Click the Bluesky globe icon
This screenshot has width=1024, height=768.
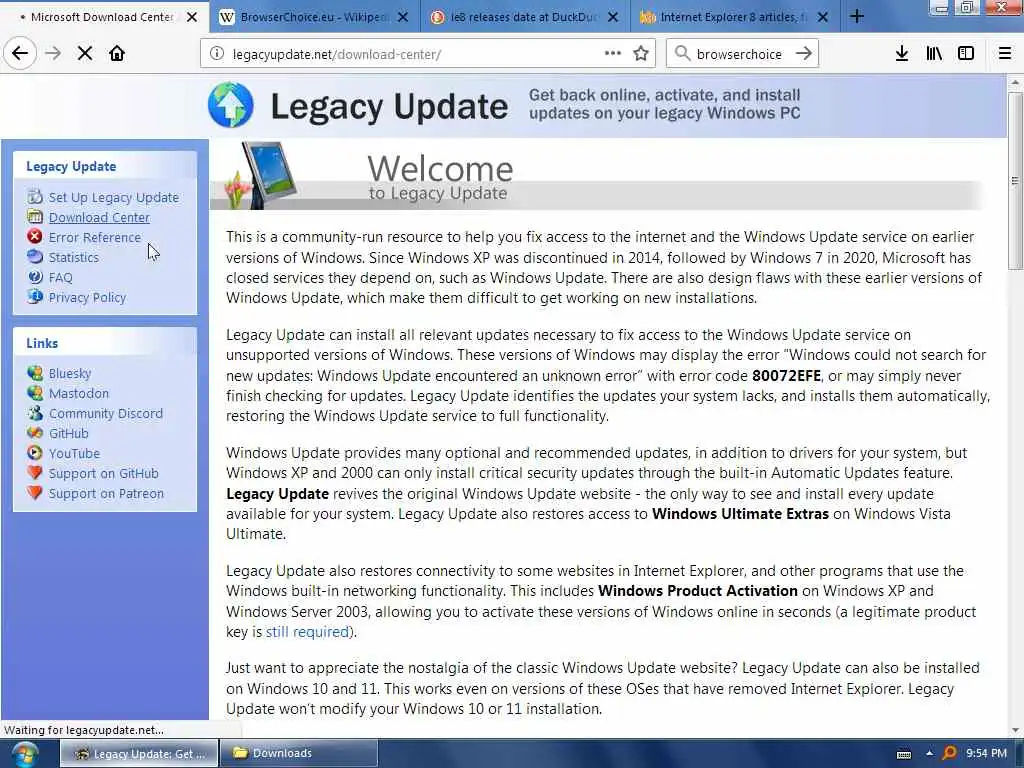(35, 373)
